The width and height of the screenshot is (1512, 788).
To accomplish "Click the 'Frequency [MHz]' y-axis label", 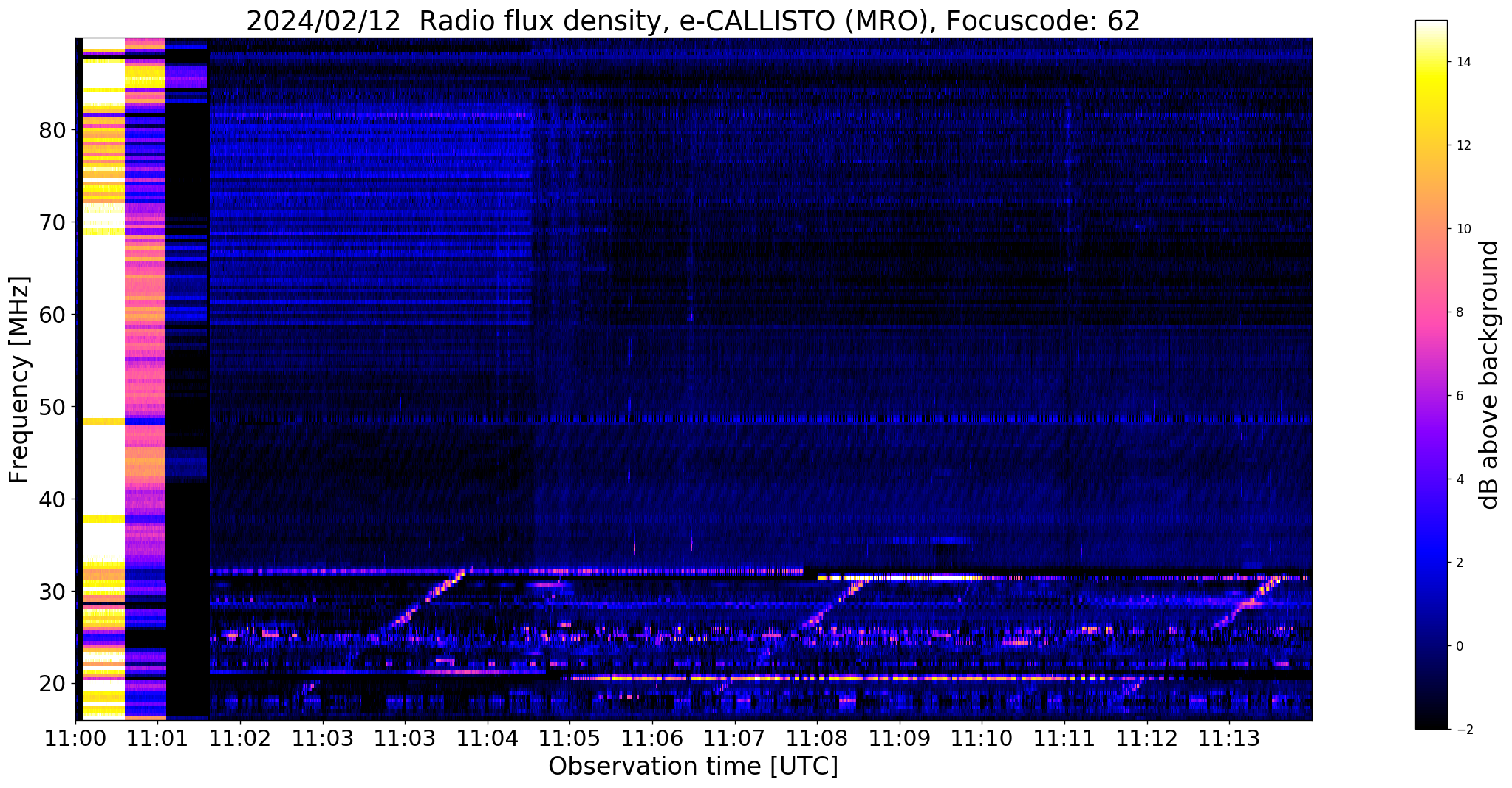I will click(19, 380).
